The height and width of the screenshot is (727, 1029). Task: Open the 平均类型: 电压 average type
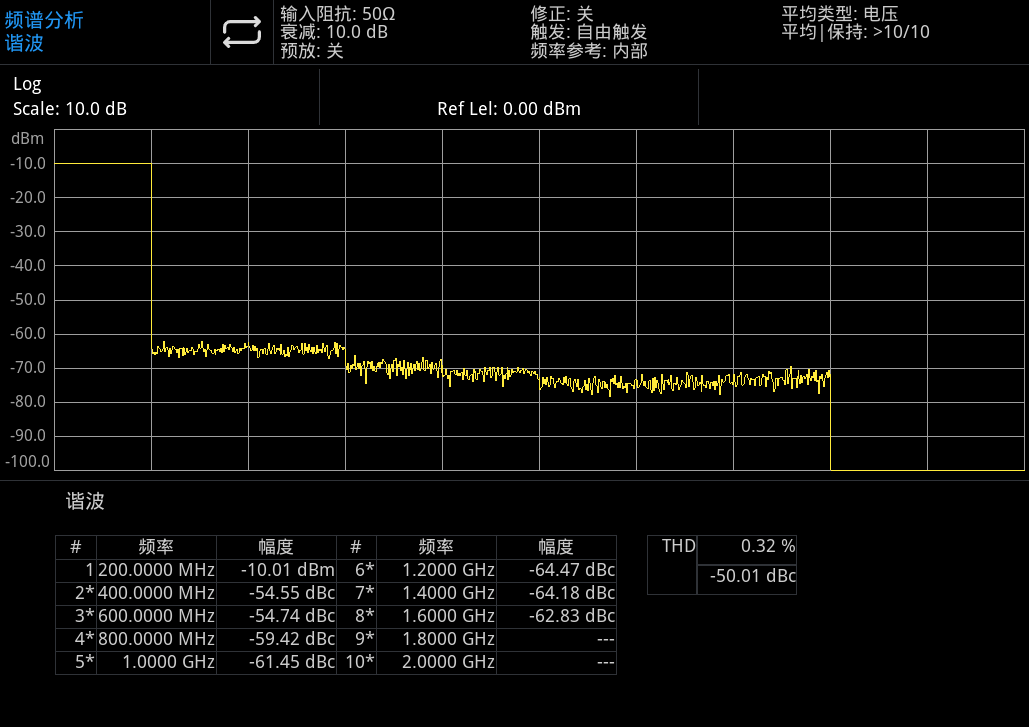[840, 13]
